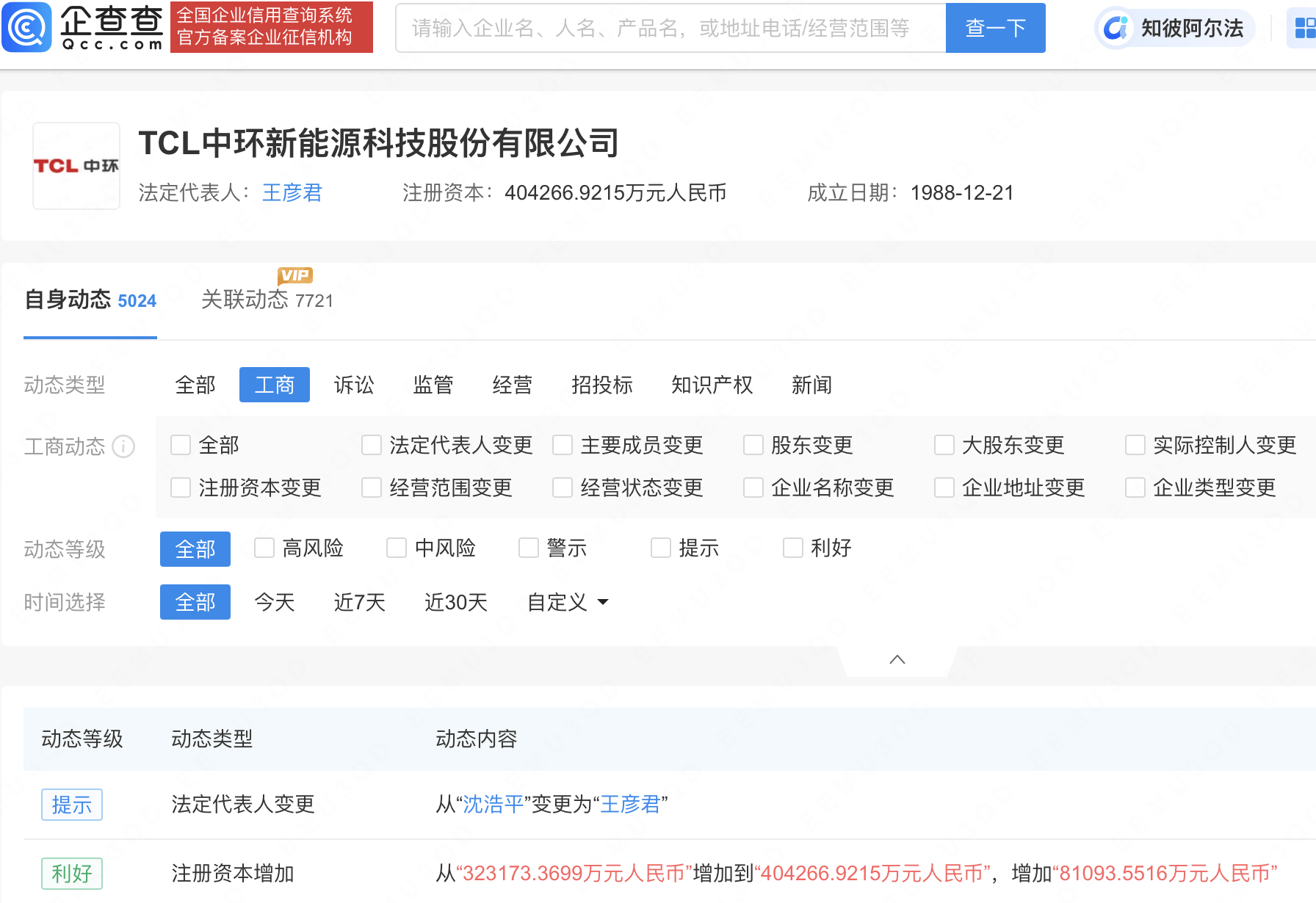
Task: Check the 企业名称变更 checkbox
Action: [753, 487]
